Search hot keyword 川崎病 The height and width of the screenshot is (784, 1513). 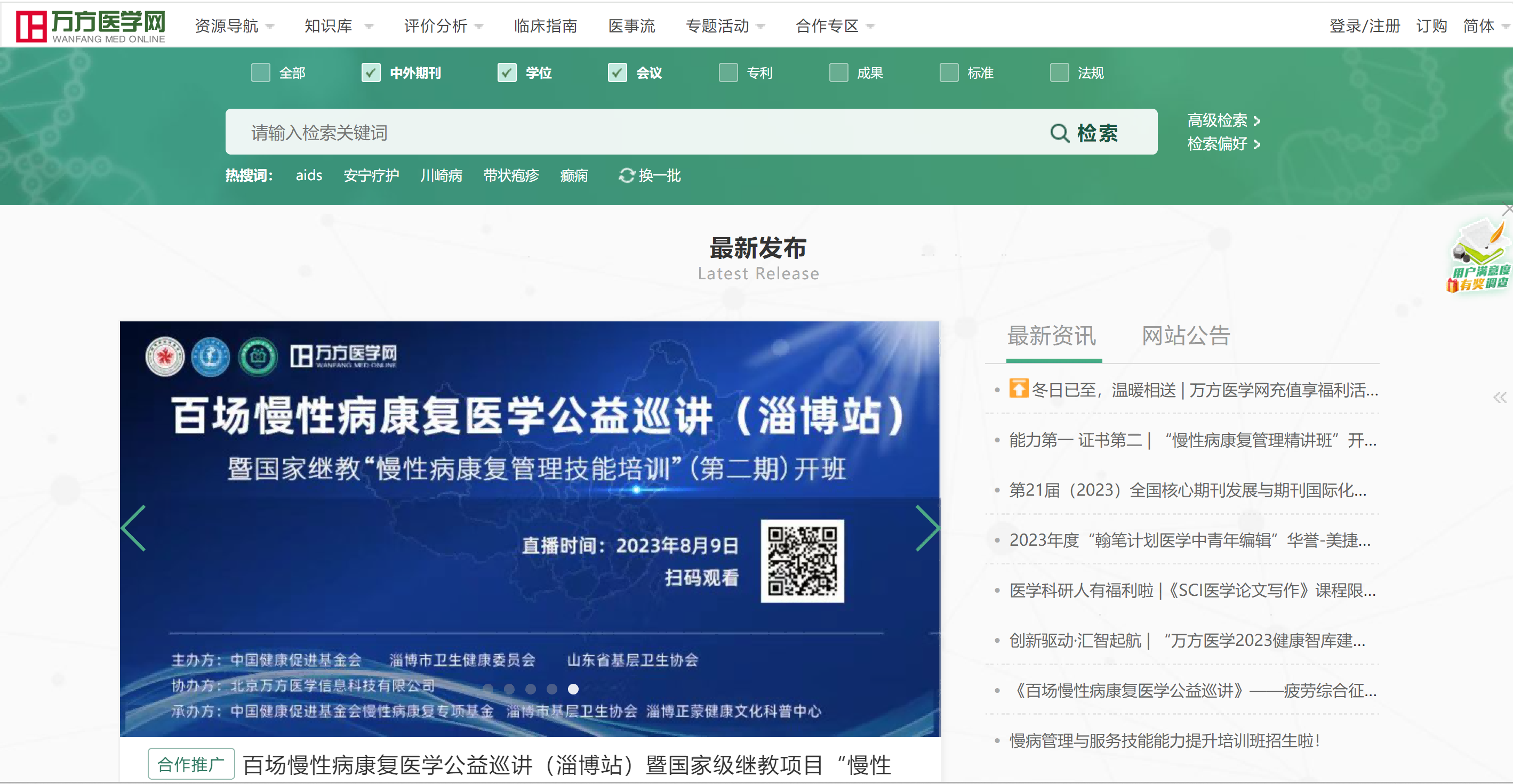(441, 175)
